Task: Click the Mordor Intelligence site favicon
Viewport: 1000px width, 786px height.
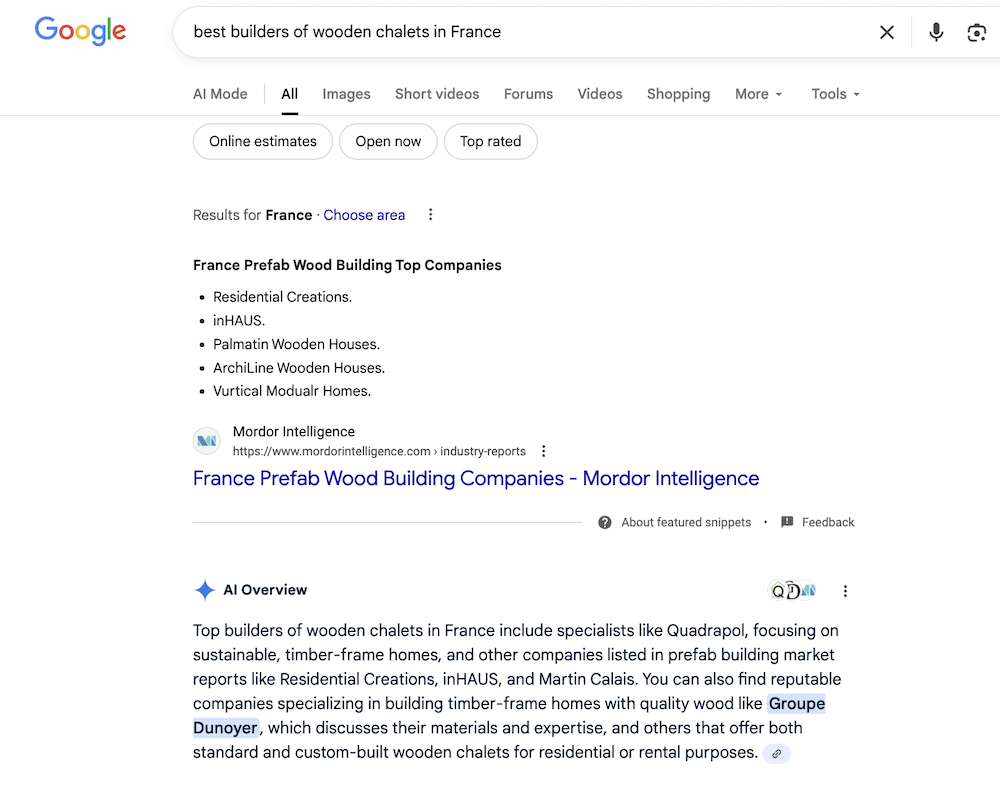Action: (x=207, y=441)
